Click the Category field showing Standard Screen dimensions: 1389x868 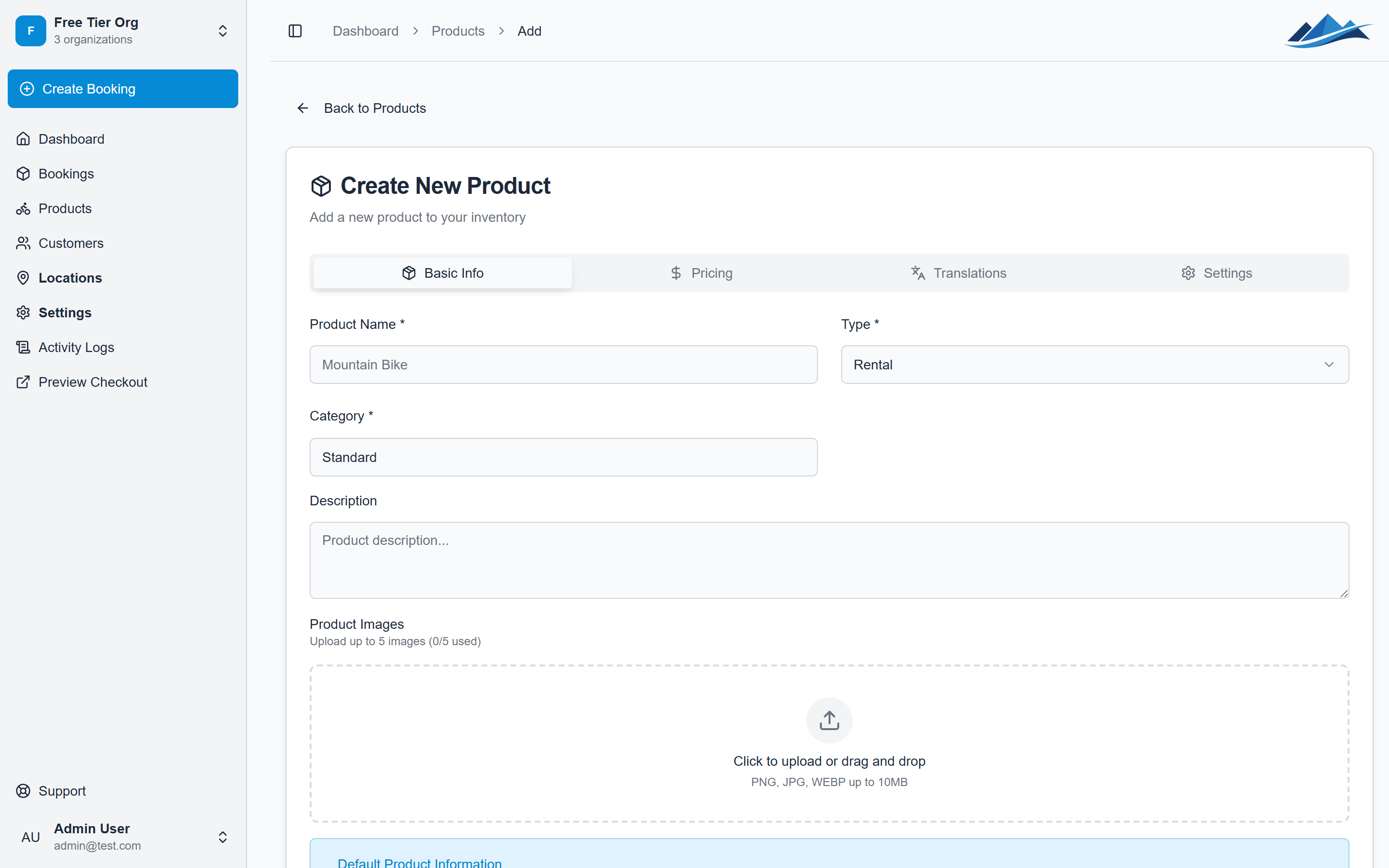pos(564,457)
